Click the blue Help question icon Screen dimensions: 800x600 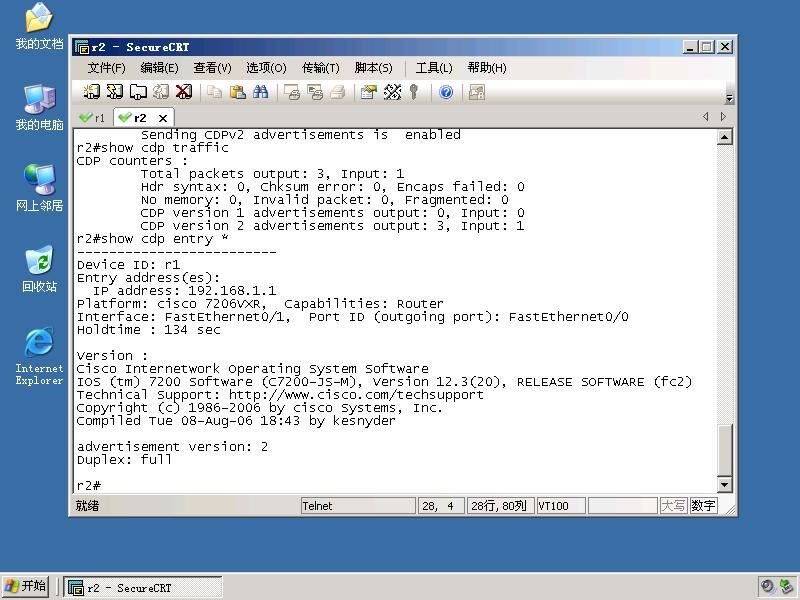pyautogui.click(x=446, y=92)
